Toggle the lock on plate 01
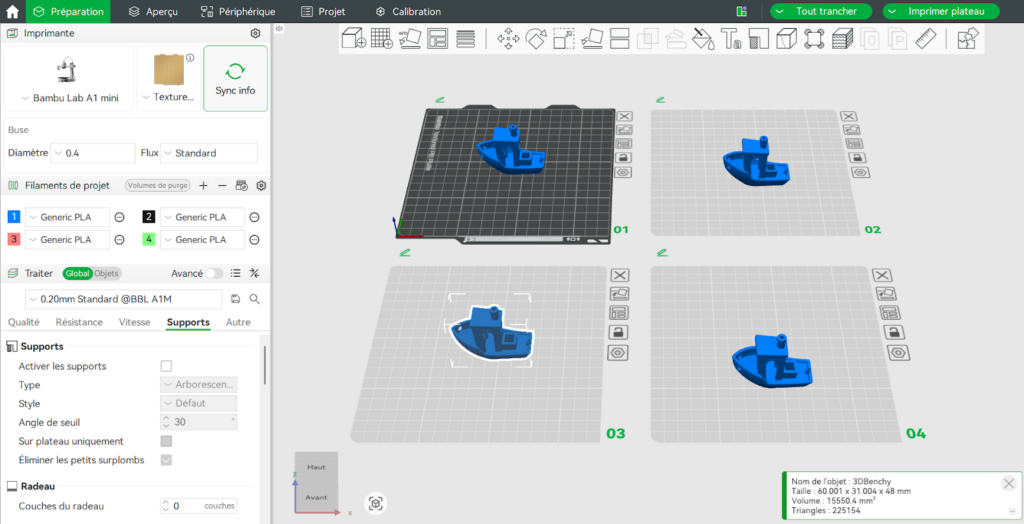This screenshot has height=524, width=1024. click(x=624, y=157)
